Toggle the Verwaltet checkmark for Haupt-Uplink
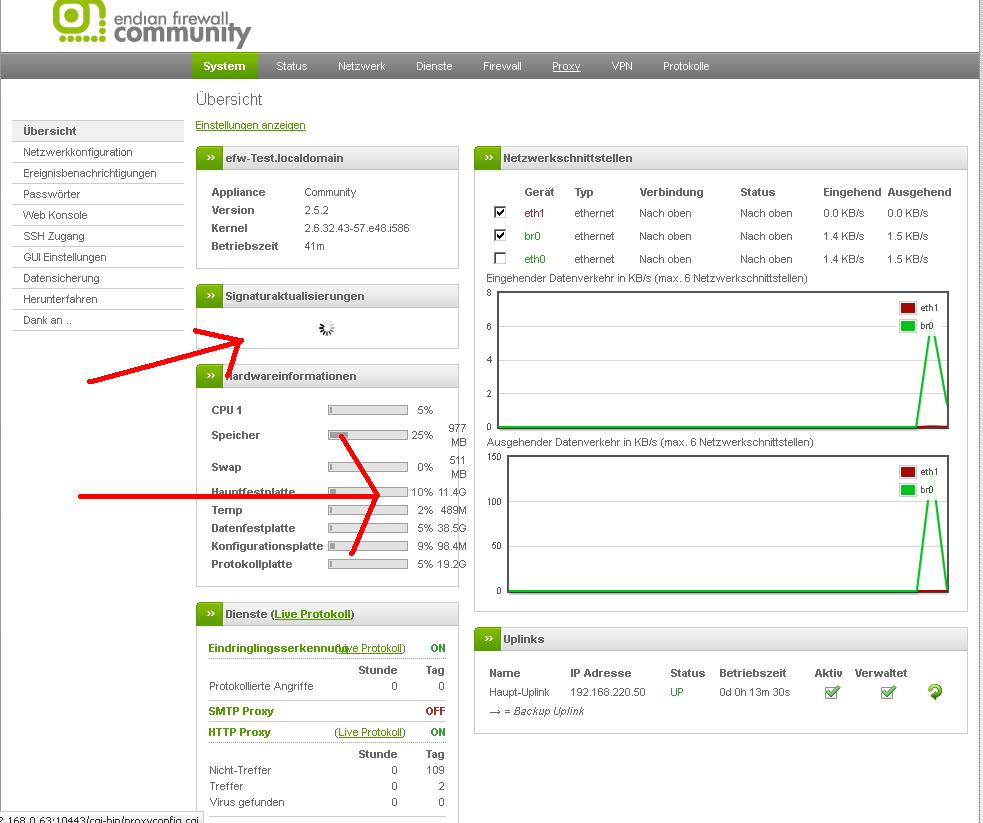The height and width of the screenshot is (823, 983). 888,693
